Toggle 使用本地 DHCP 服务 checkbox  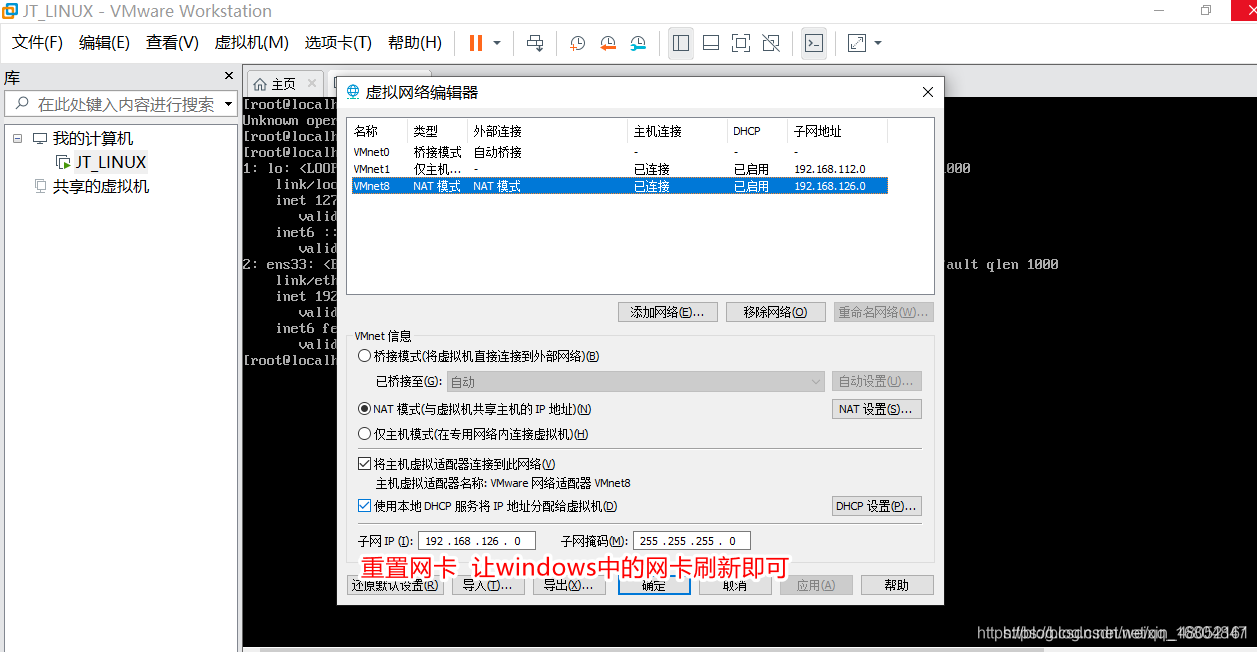pyautogui.click(x=364, y=506)
